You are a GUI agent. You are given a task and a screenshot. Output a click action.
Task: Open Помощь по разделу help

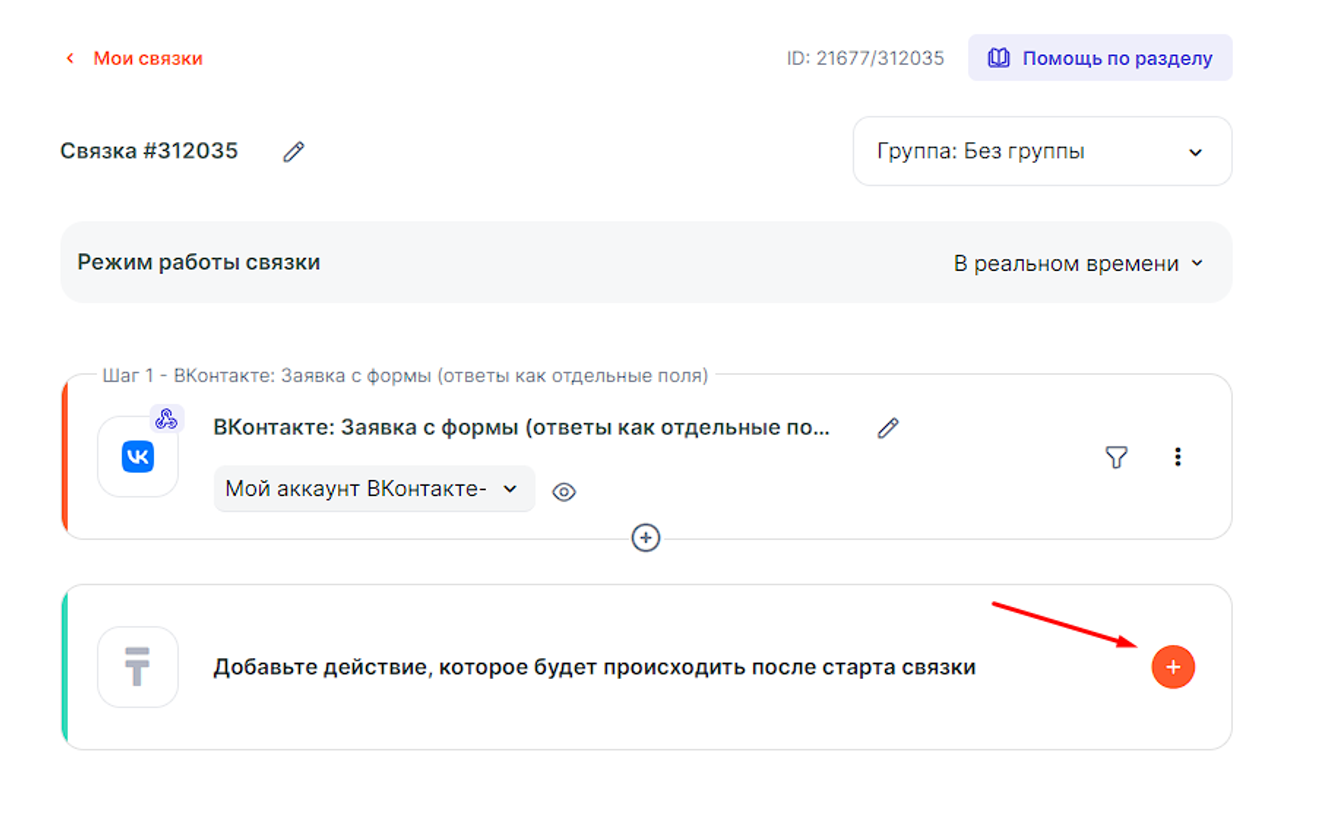click(x=1100, y=58)
